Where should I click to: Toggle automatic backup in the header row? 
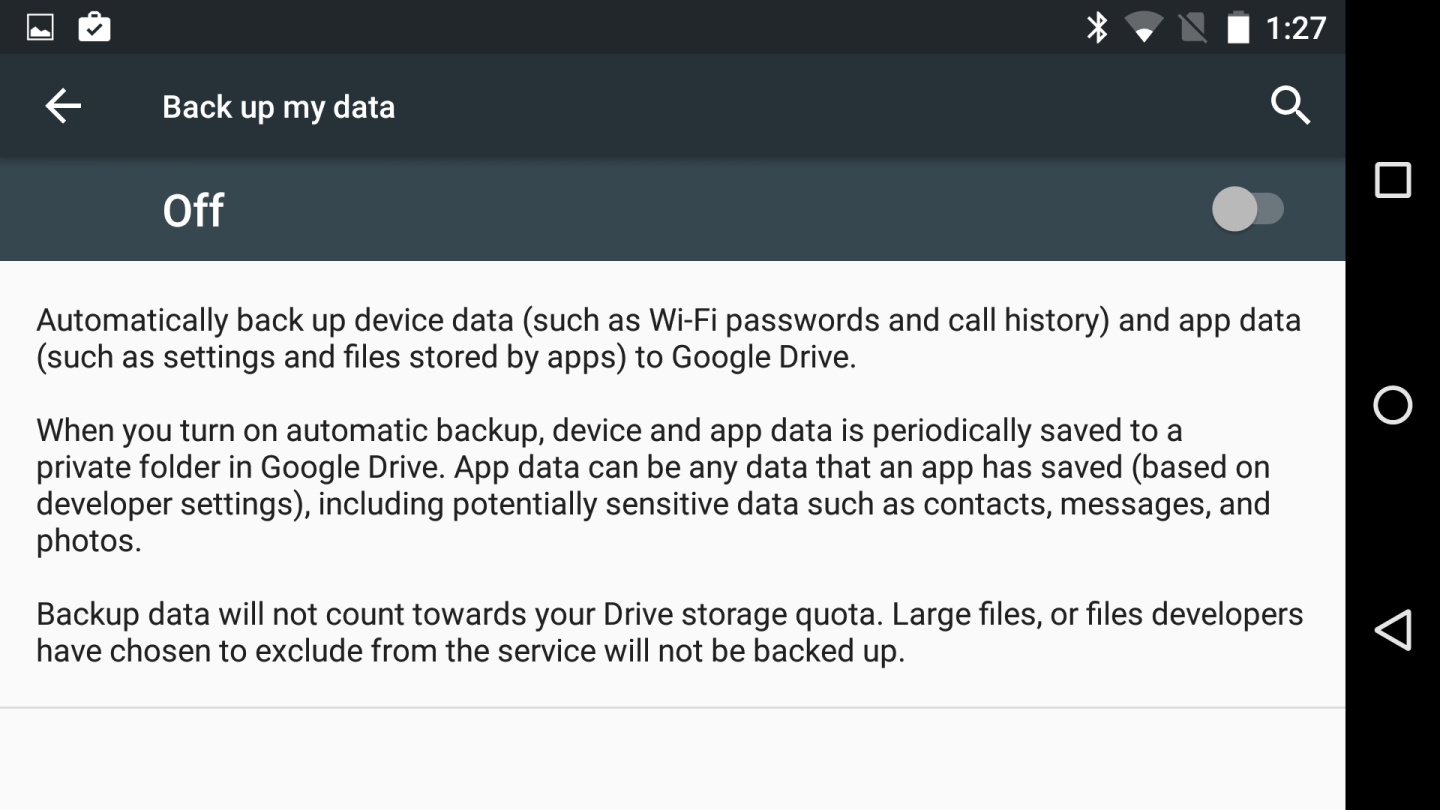click(670, 209)
